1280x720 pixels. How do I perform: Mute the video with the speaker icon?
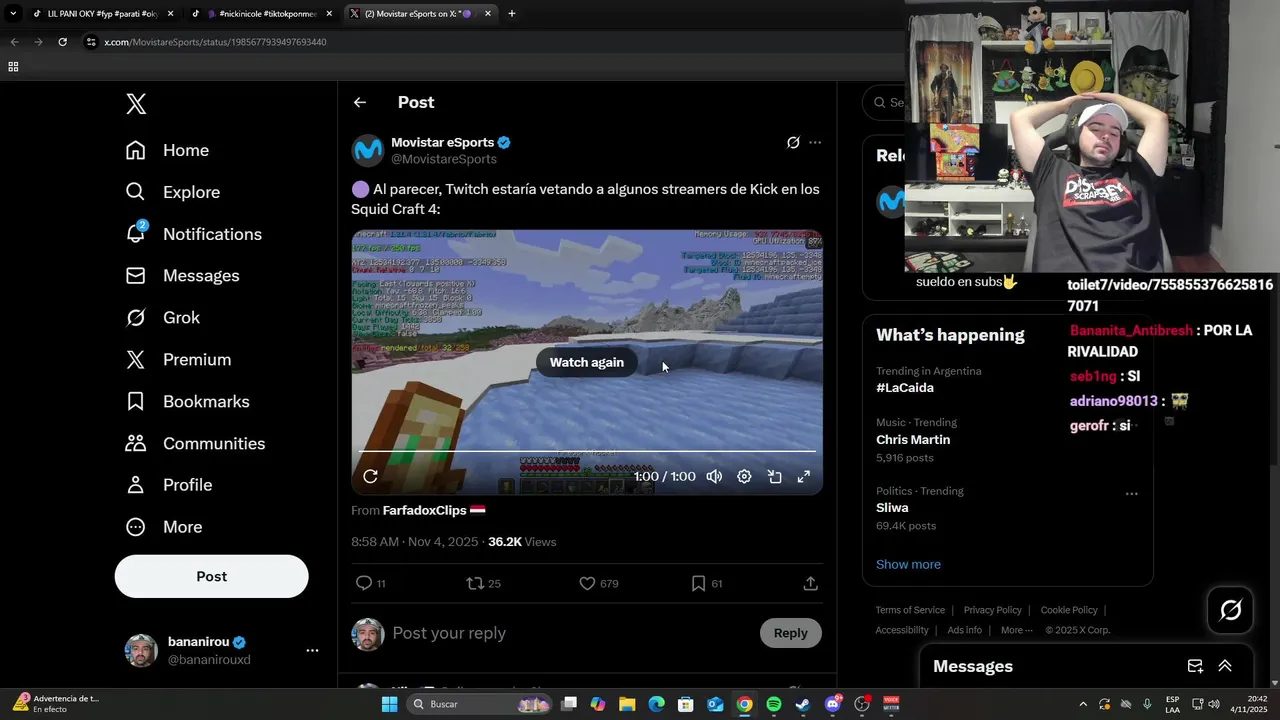714,476
